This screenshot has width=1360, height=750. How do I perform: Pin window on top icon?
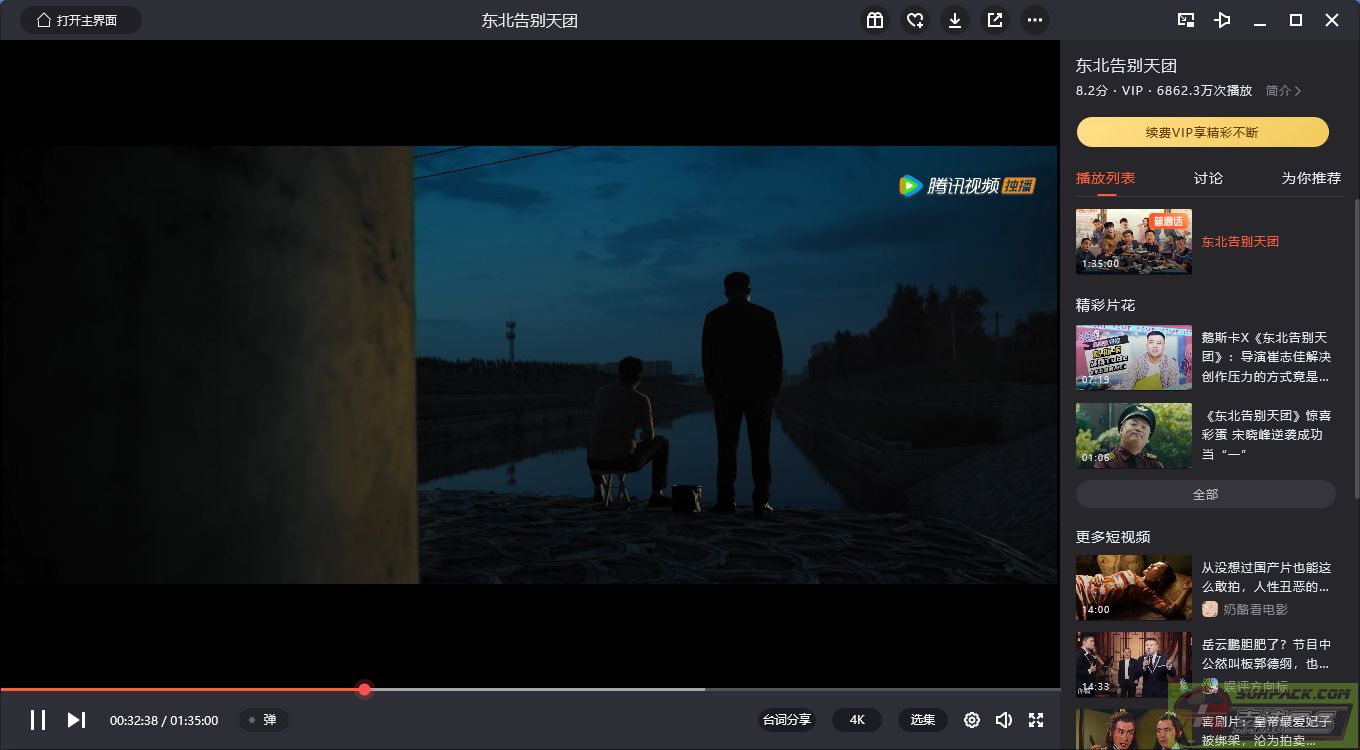tap(1222, 20)
